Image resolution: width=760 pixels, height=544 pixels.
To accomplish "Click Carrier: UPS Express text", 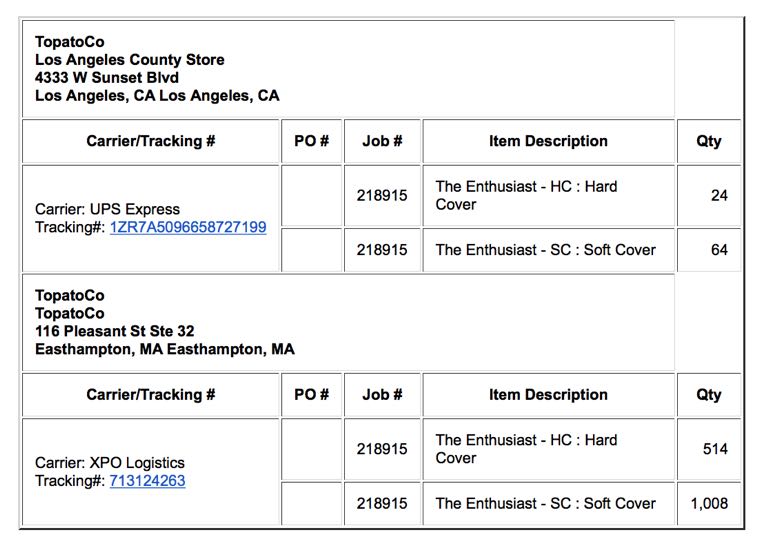I will (x=107, y=209).
